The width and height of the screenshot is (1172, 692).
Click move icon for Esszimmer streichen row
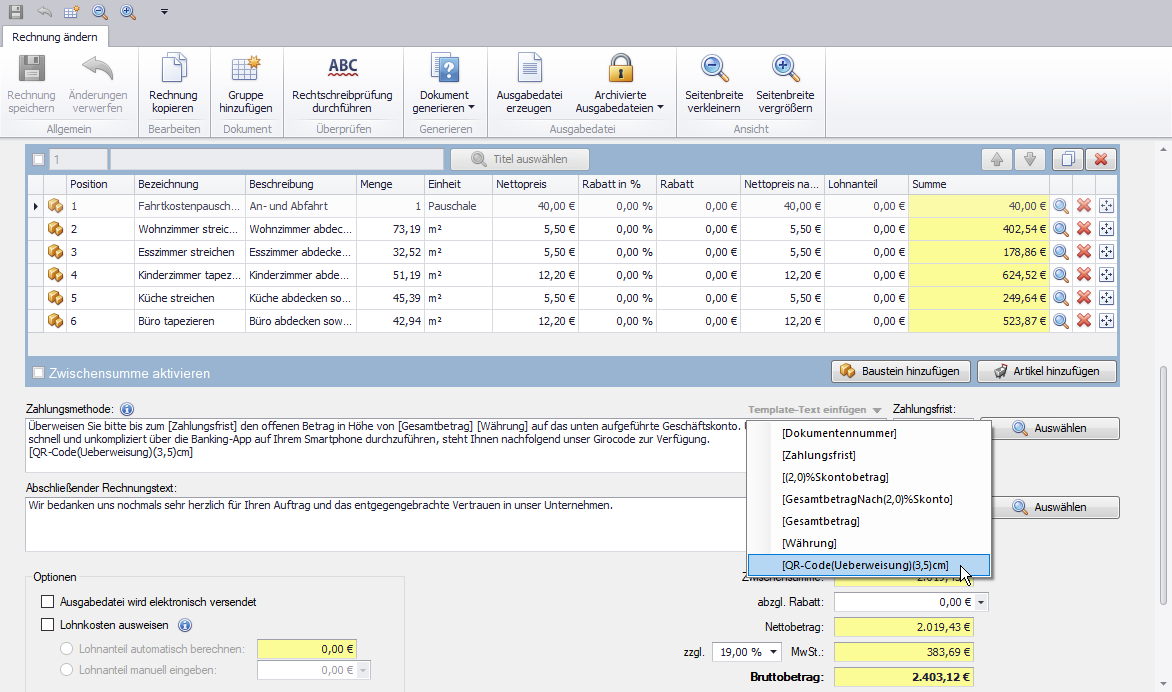coord(1106,252)
